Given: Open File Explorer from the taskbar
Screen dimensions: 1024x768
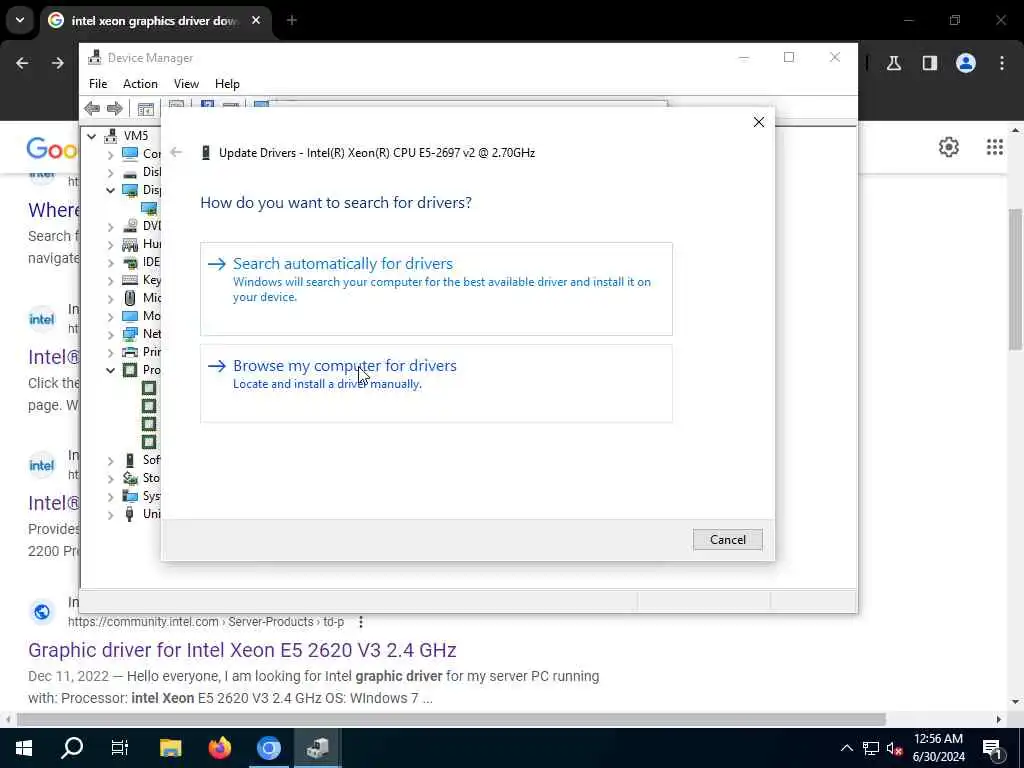Looking at the screenshot, I should click(x=170, y=748).
